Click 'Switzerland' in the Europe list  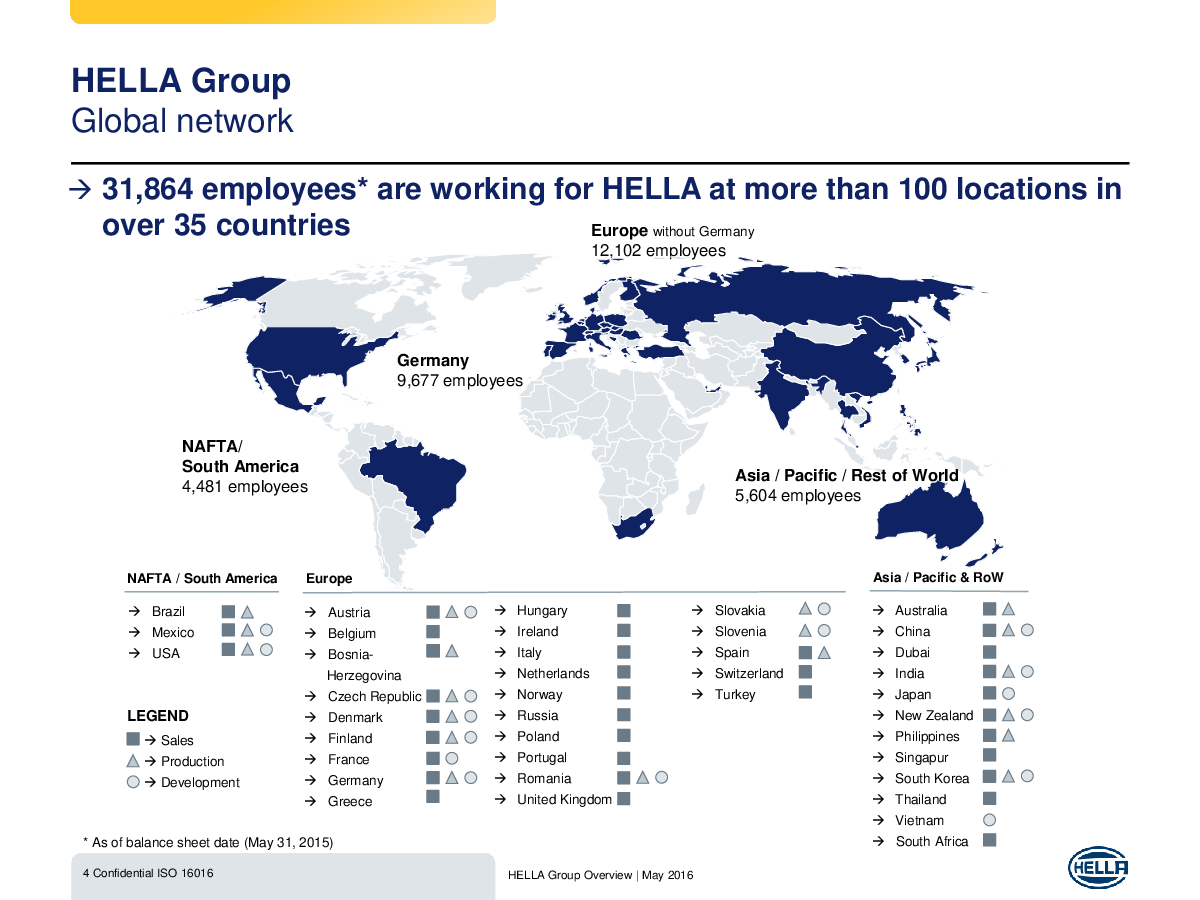pos(749,673)
